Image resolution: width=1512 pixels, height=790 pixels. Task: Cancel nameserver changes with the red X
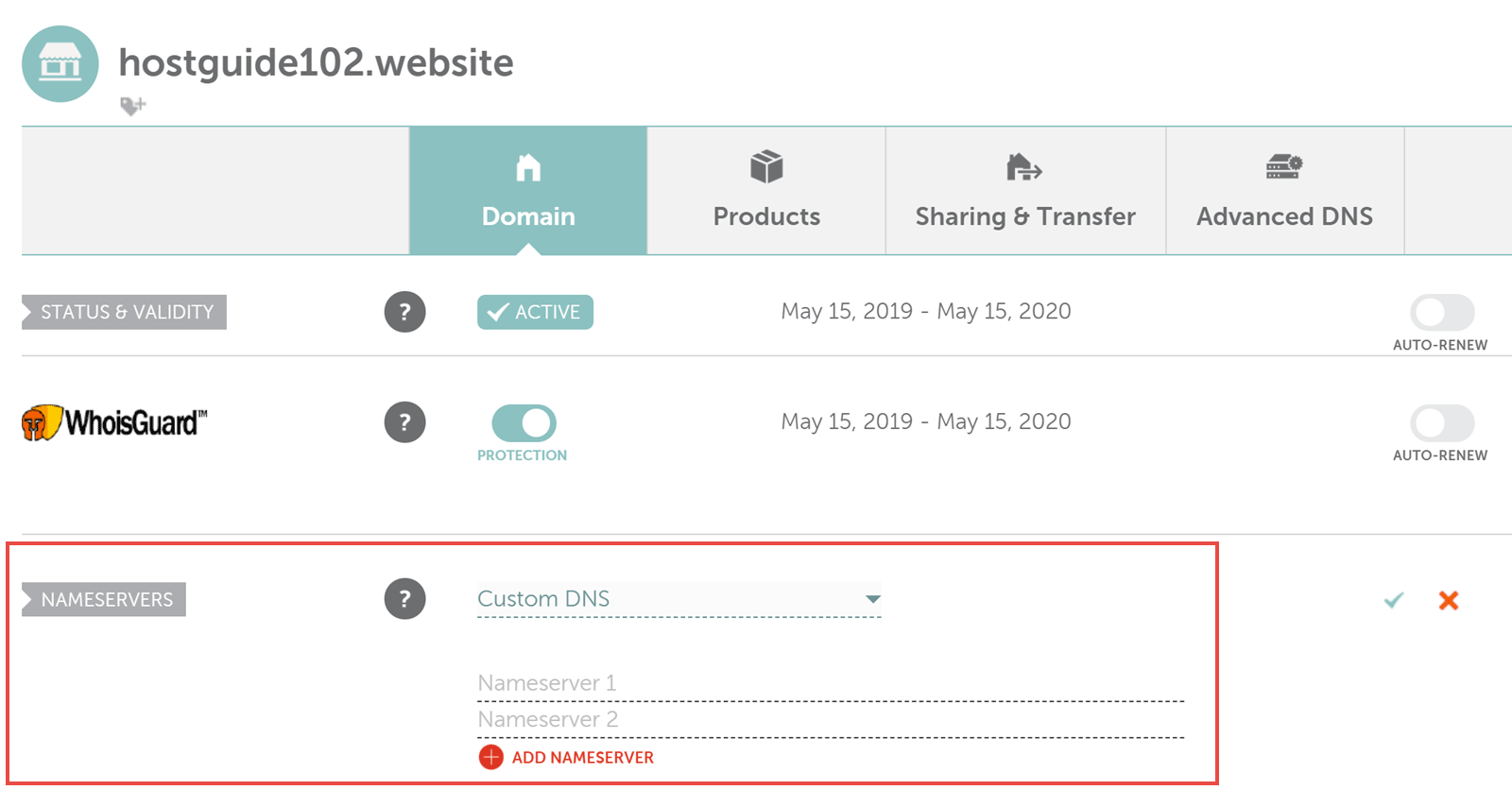(1449, 600)
